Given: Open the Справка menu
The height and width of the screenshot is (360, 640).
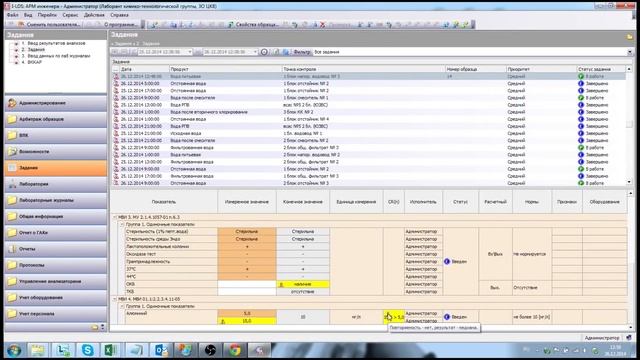Looking at the screenshot, I should coord(119,15).
